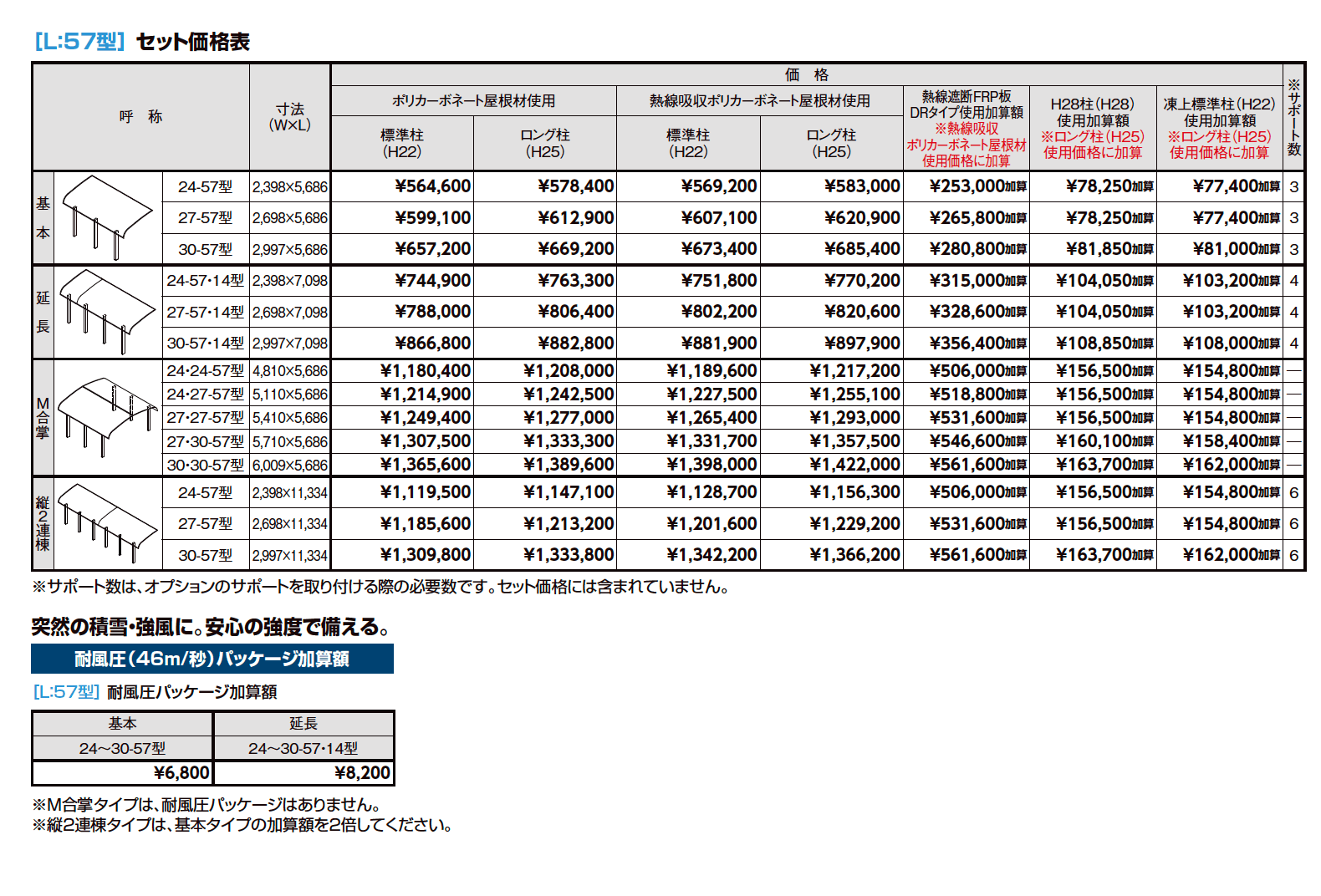Click the add-on price ¥160,100加算
This screenshot has height=896, width=1321.
click(1105, 441)
